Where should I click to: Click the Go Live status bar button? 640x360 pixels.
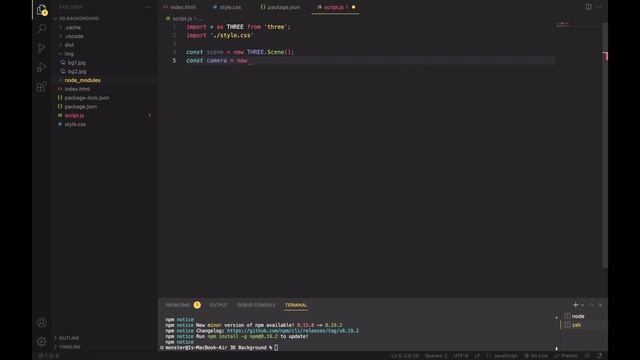pyautogui.click(x=536, y=356)
